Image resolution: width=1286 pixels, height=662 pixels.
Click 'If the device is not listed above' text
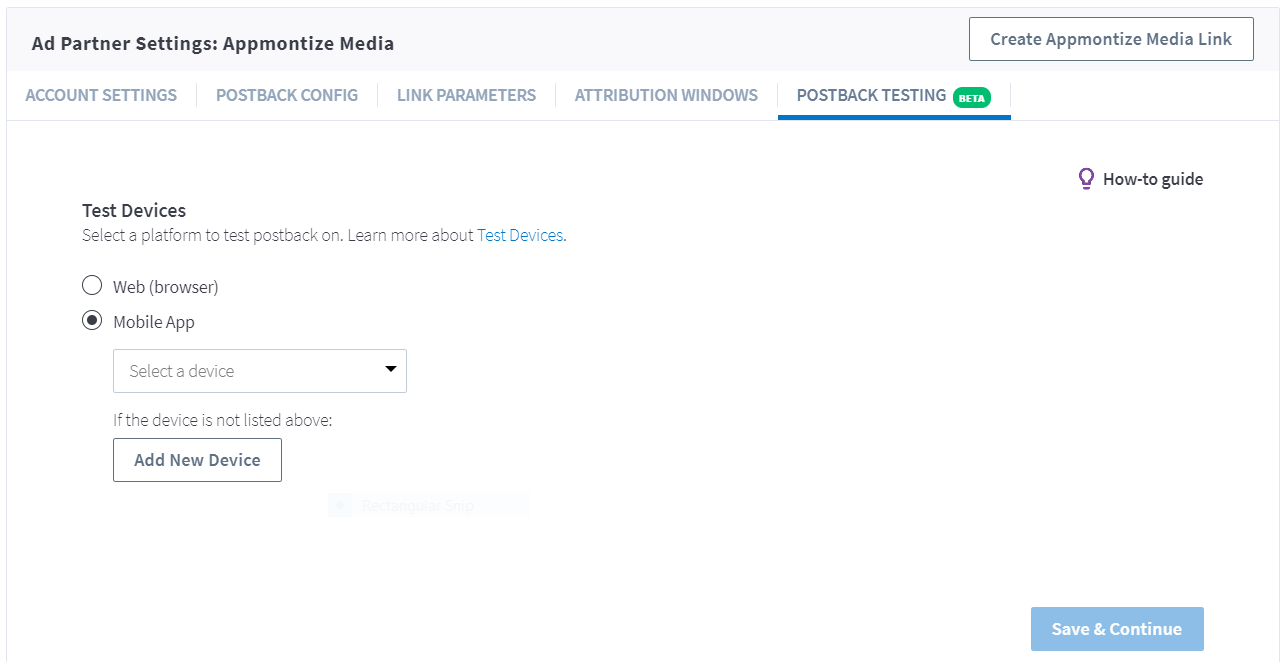tap(222, 420)
